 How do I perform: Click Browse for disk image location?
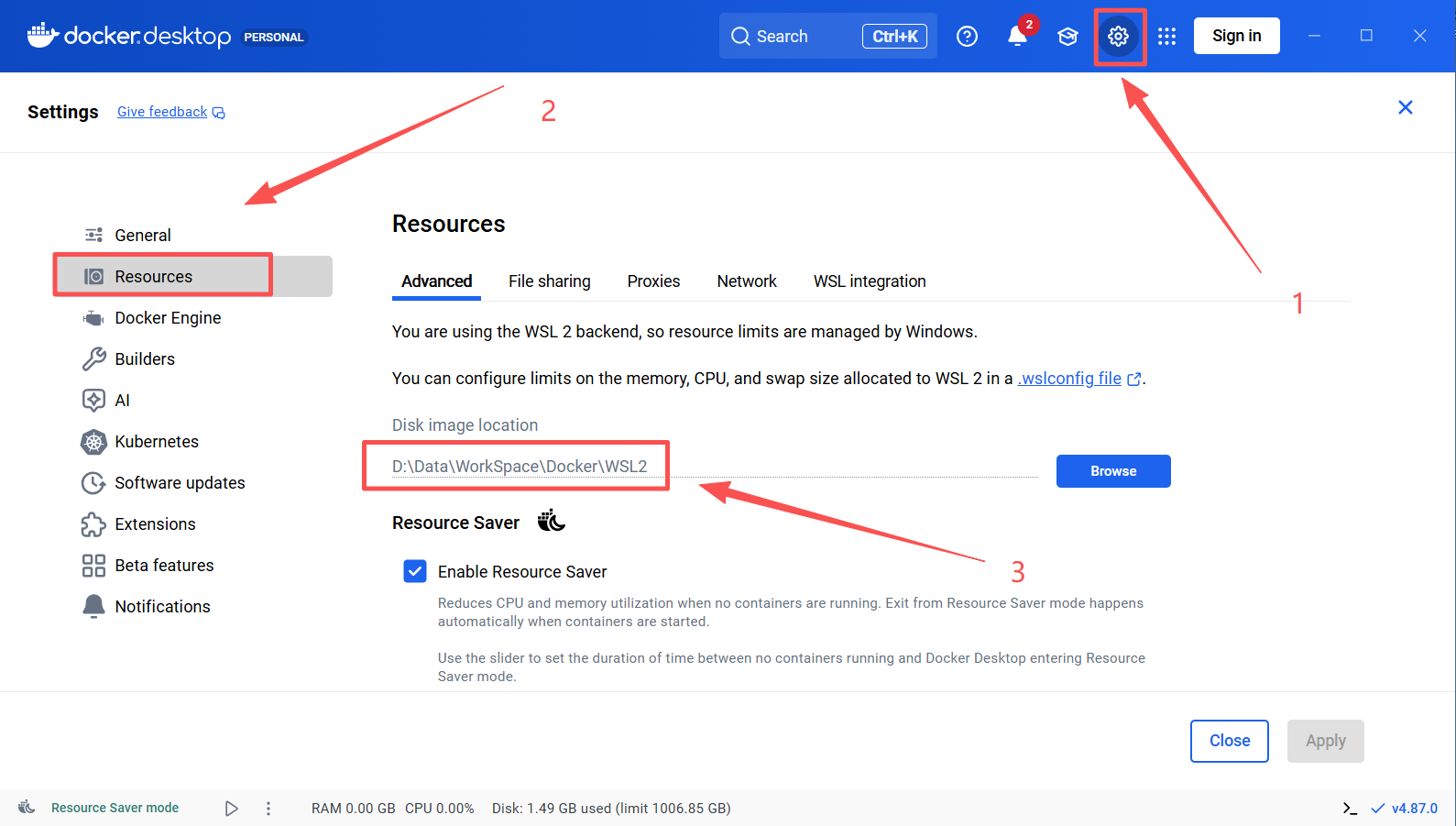coord(1113,471)
